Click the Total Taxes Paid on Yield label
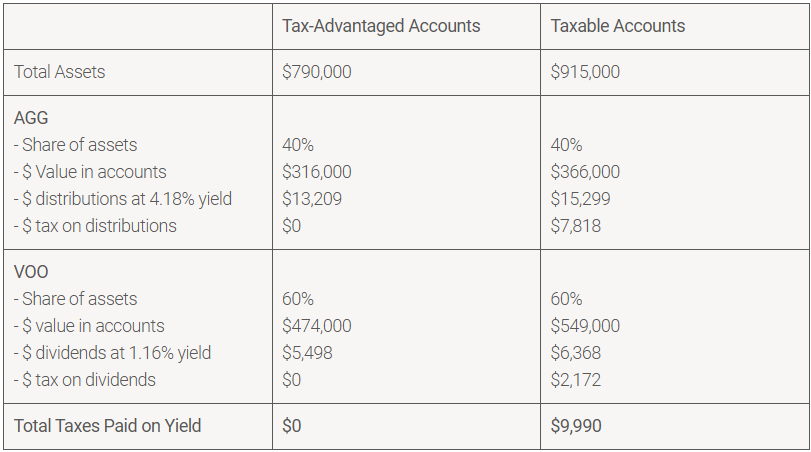 point(108,426)
